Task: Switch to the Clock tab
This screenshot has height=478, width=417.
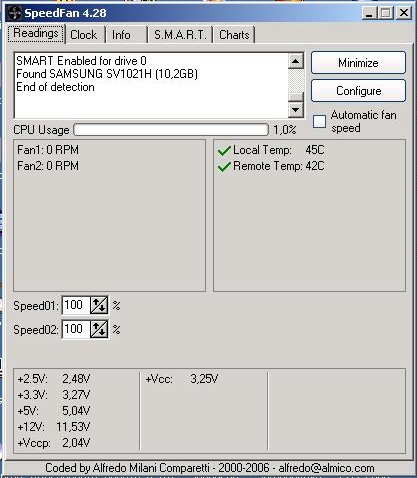Action: (x=84, y=35)
